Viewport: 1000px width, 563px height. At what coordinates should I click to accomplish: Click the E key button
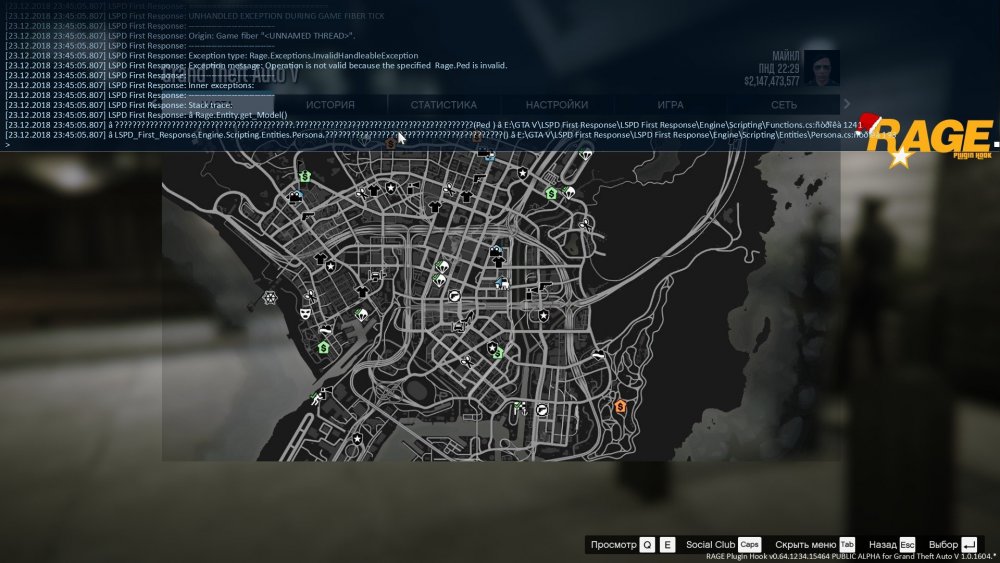coord(667,545)
